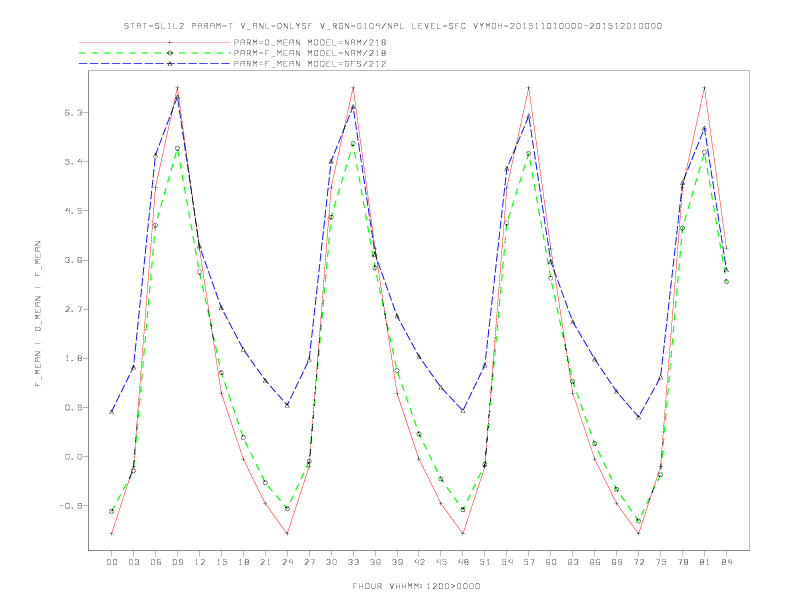Click the x-axis tick label 57
Viewport: 792px width, 612px height.
[529, 562]
